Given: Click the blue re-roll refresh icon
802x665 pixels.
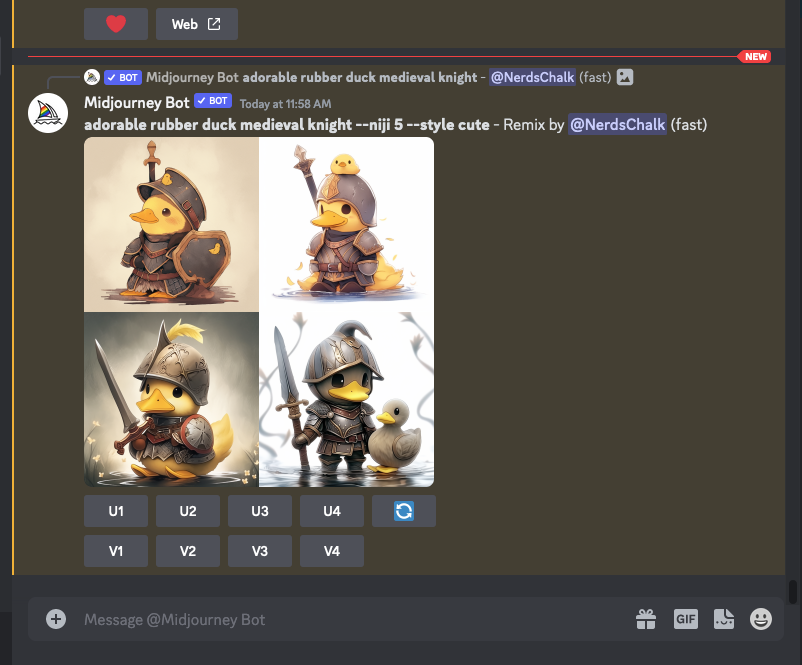Looking at the screenshot, I should (x=404, y=511).
